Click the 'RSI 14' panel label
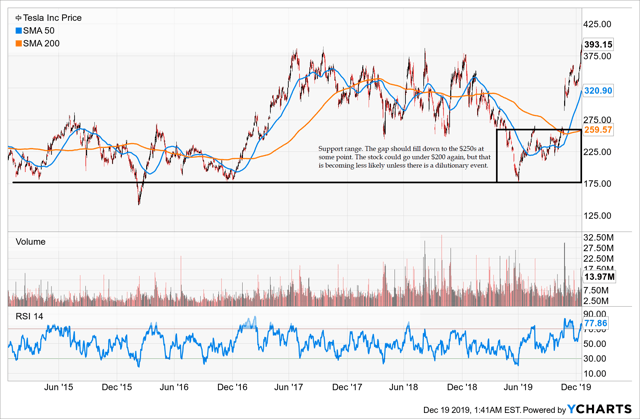This screenshot has width=640, height=419. [x=29, y=316]
